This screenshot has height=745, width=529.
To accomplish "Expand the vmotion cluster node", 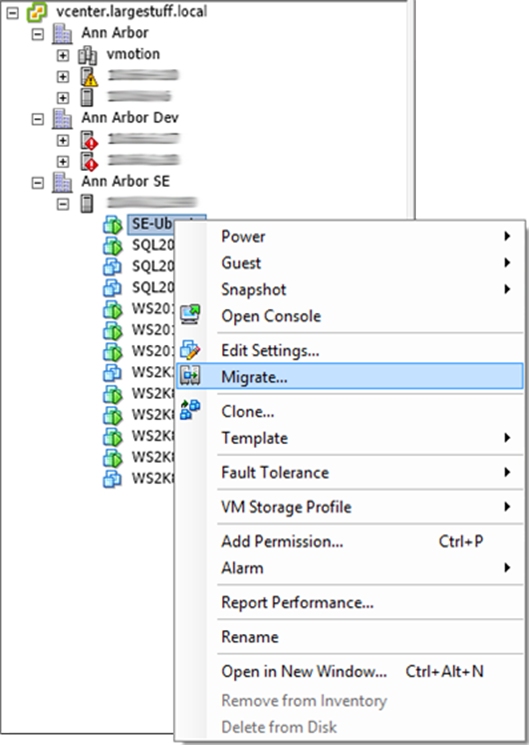I will [x=63, y=56].
